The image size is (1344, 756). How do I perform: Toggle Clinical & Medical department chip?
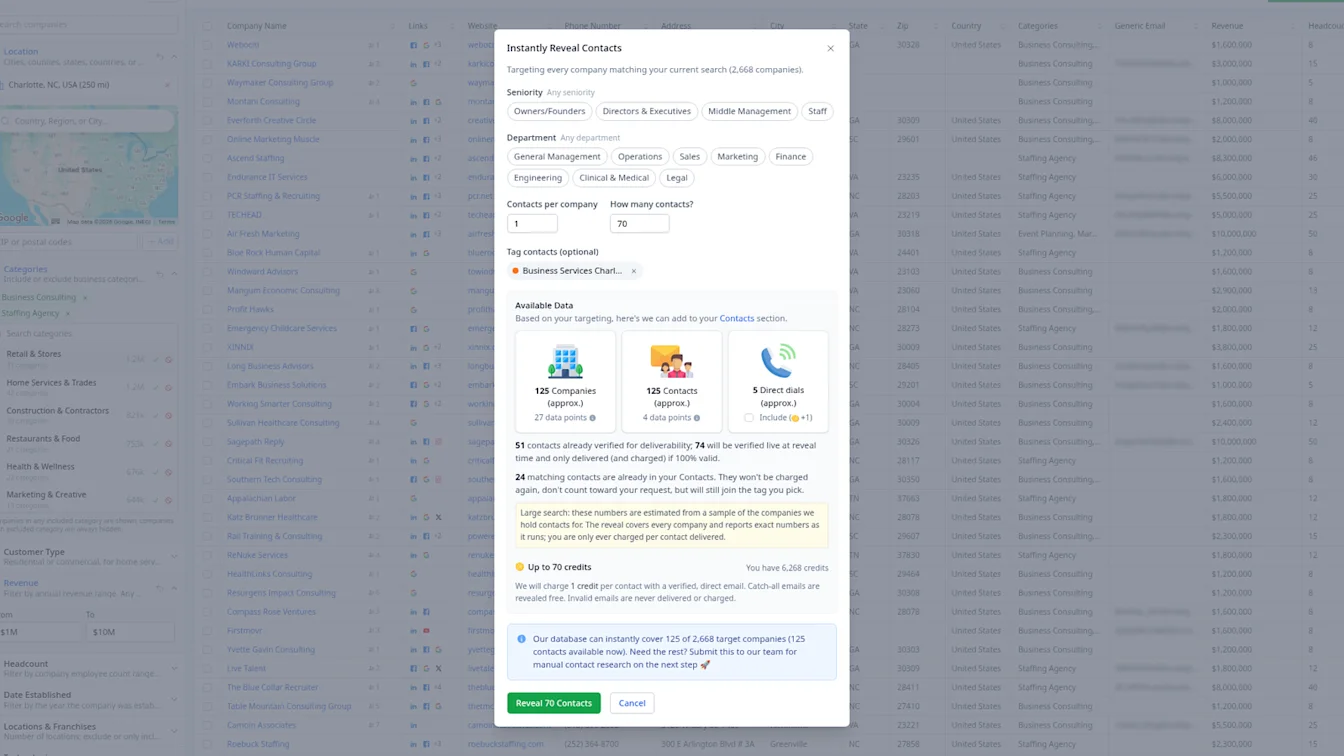614,177
